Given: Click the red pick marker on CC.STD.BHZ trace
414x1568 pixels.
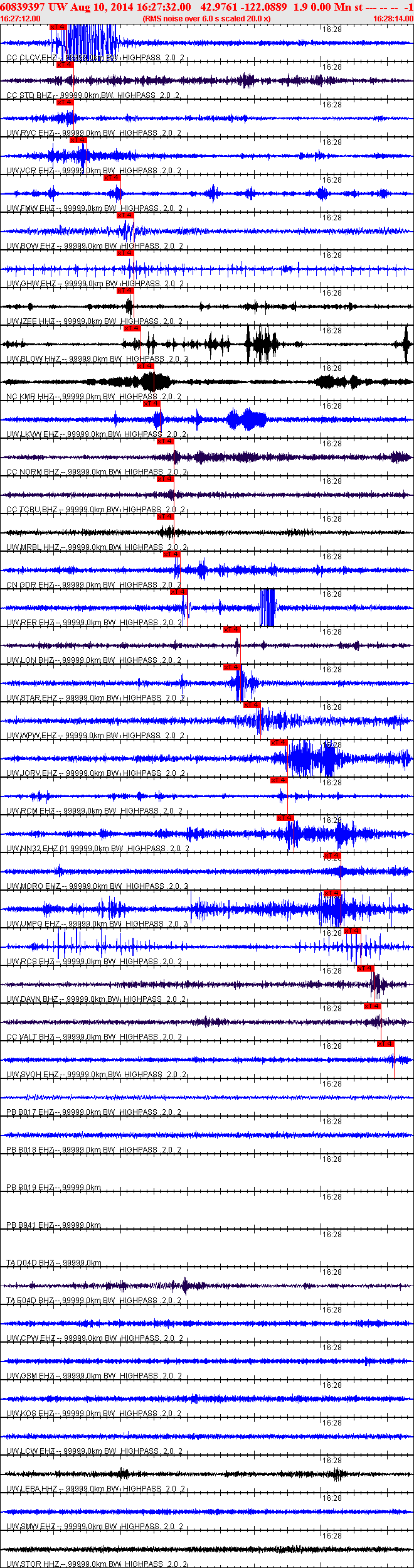Looking at the screenshot, I should [x=65, y=65].
